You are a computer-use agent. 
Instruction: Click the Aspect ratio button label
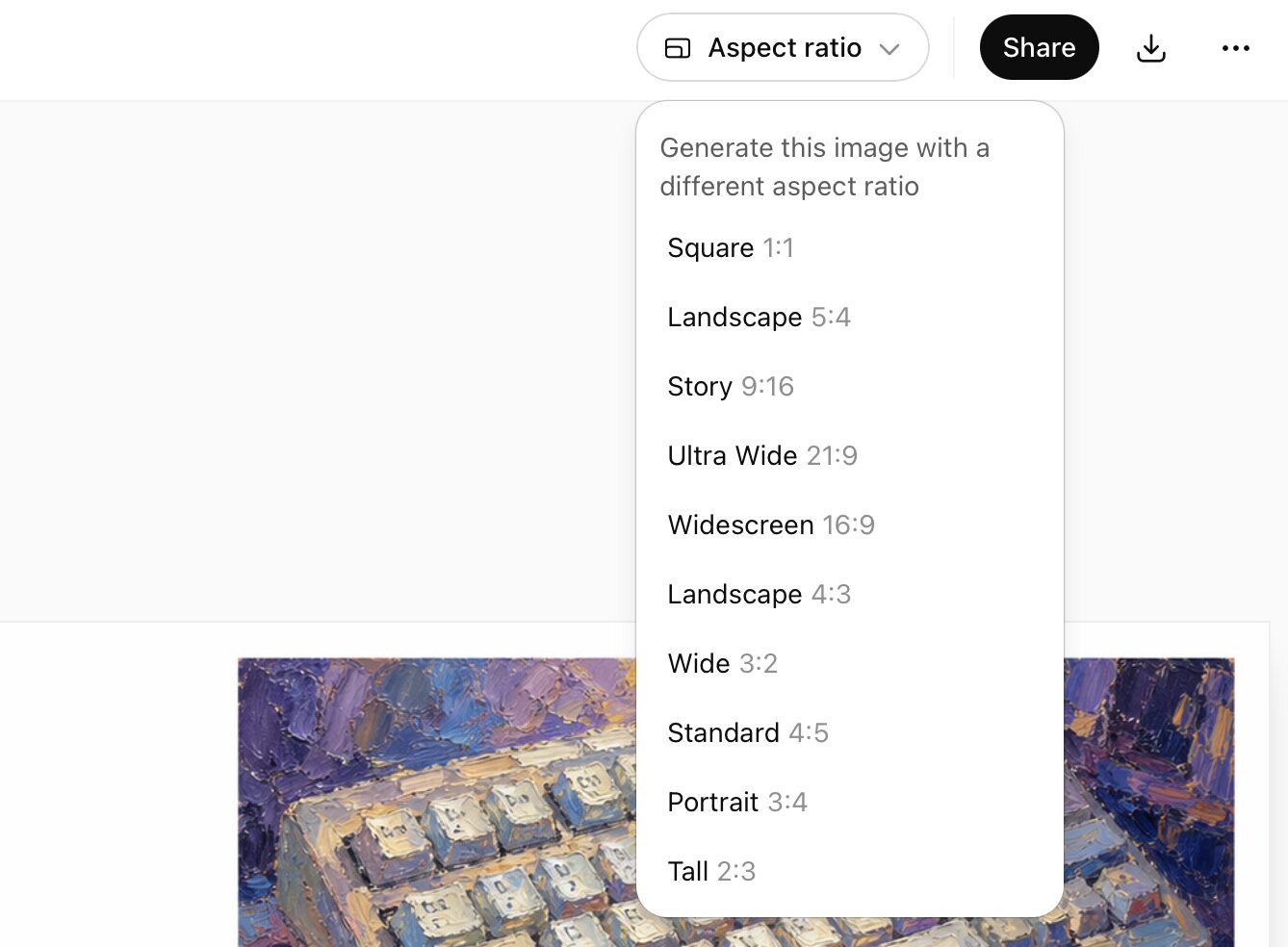pos(785,48)
